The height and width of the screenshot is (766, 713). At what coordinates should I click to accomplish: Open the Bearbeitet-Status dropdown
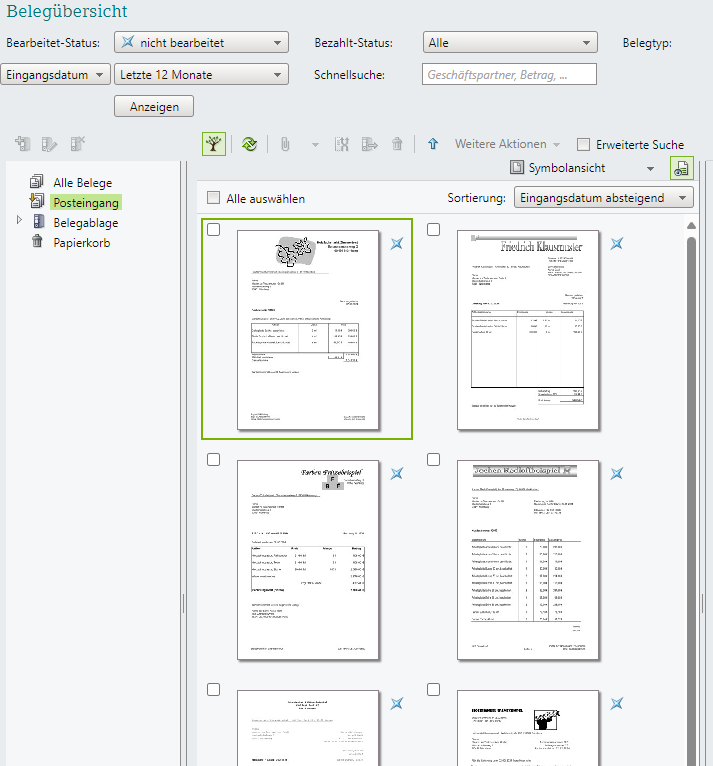(201, 43)
